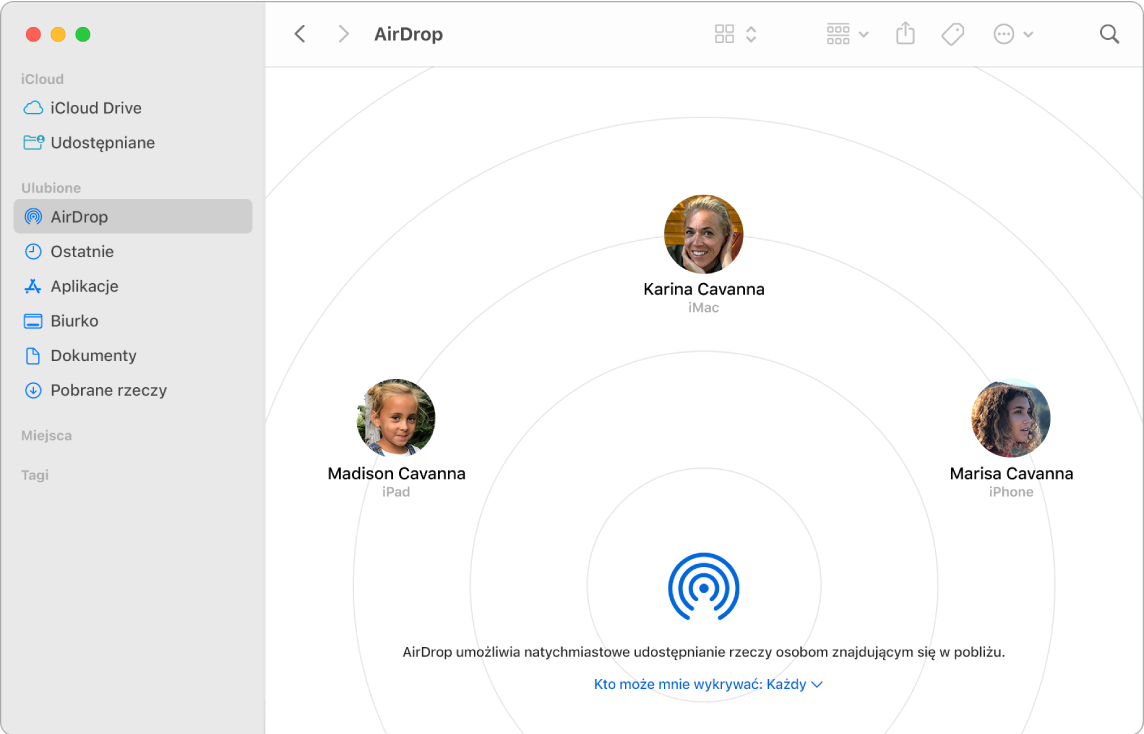Image resolution: width=1144 pixels, height=734 pixels.
Task: Click the Tagi section header
Action: 34,475
